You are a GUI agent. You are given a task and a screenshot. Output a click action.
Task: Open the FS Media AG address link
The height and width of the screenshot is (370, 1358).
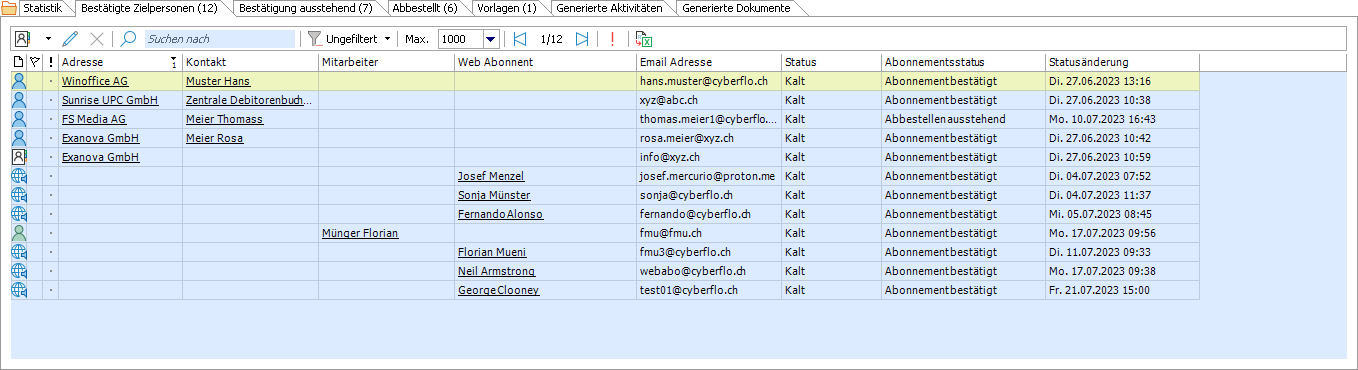(x=94, y=119)
